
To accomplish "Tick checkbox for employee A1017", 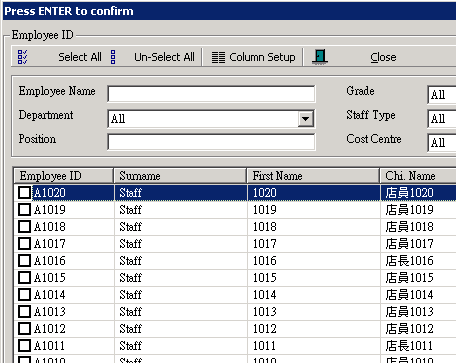I will pyautogui.click(x=24, y=244).
